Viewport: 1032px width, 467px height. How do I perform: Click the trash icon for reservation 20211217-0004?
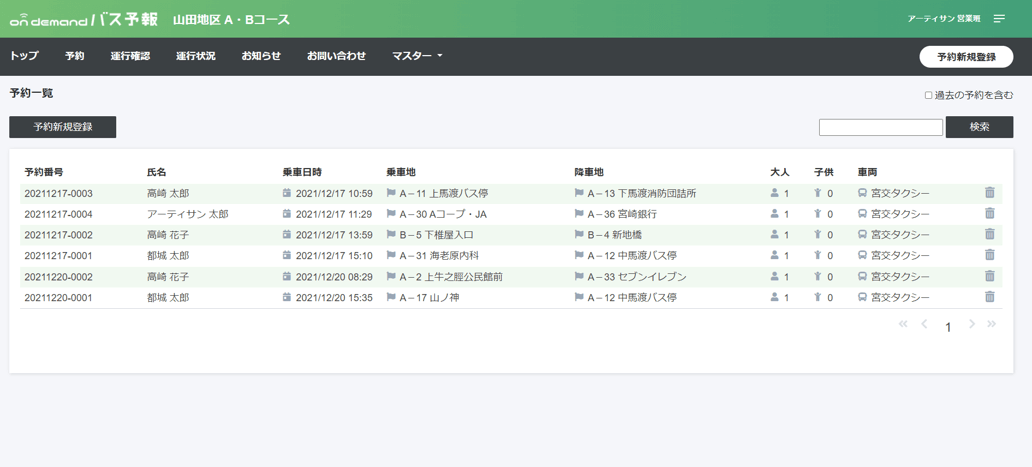click(x=989, y=213)
